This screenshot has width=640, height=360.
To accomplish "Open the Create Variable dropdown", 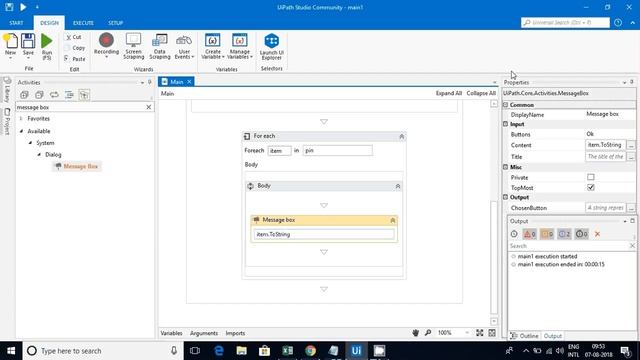I will click(x=213, y=47).
